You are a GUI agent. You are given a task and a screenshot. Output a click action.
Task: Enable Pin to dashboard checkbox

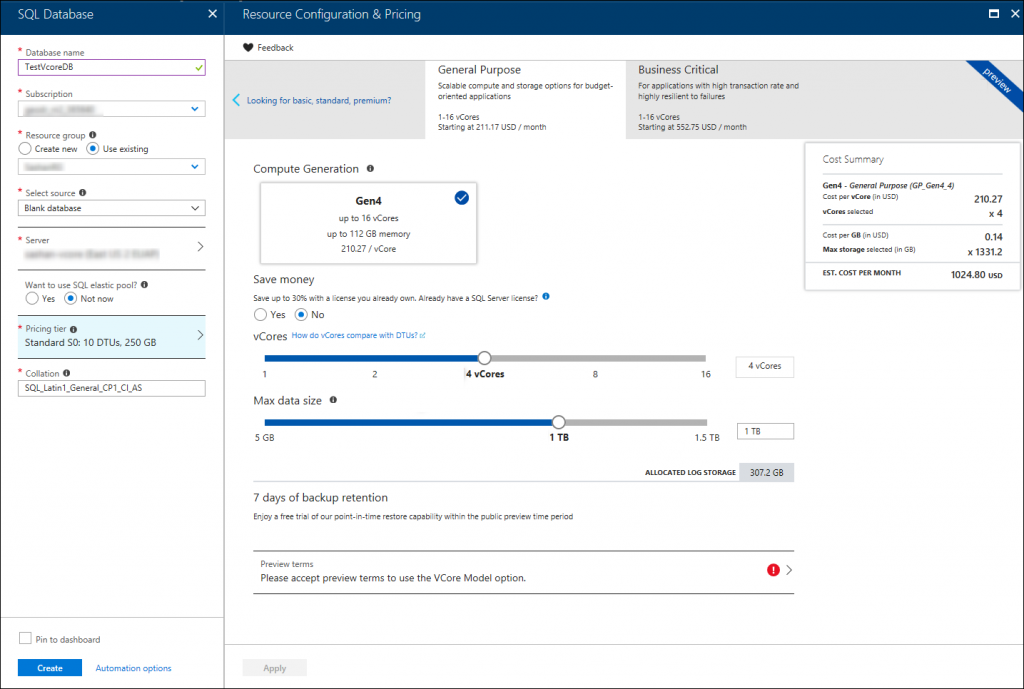[25, 639]
